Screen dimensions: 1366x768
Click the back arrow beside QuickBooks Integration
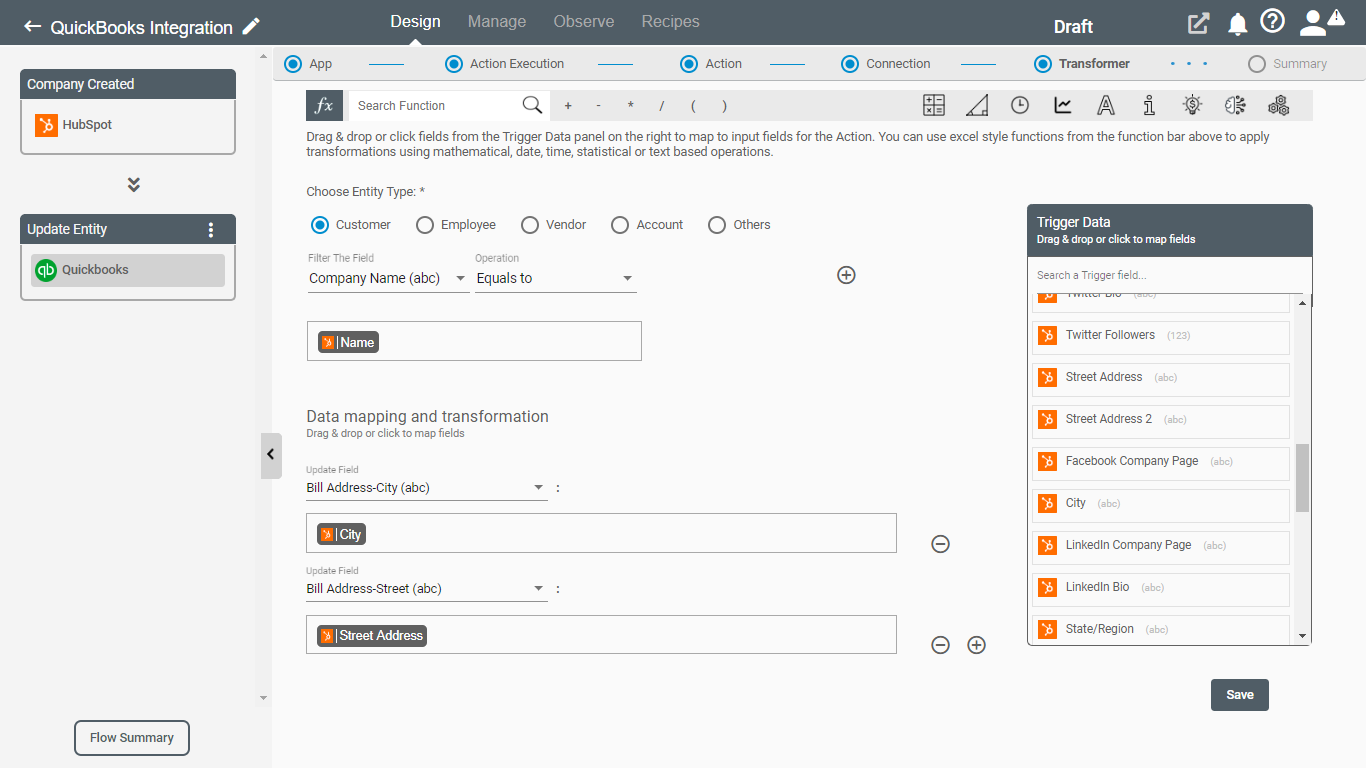[x=33, y=27]
